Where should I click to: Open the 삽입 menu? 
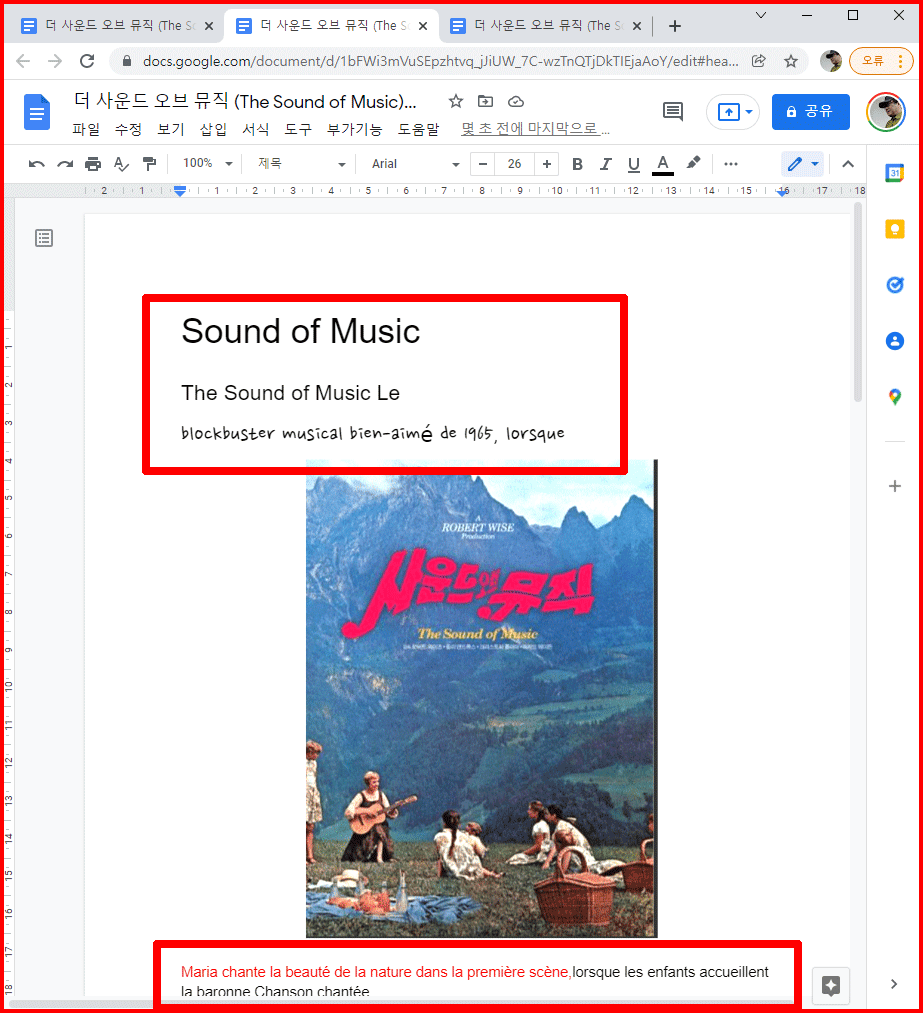[213, 129]
